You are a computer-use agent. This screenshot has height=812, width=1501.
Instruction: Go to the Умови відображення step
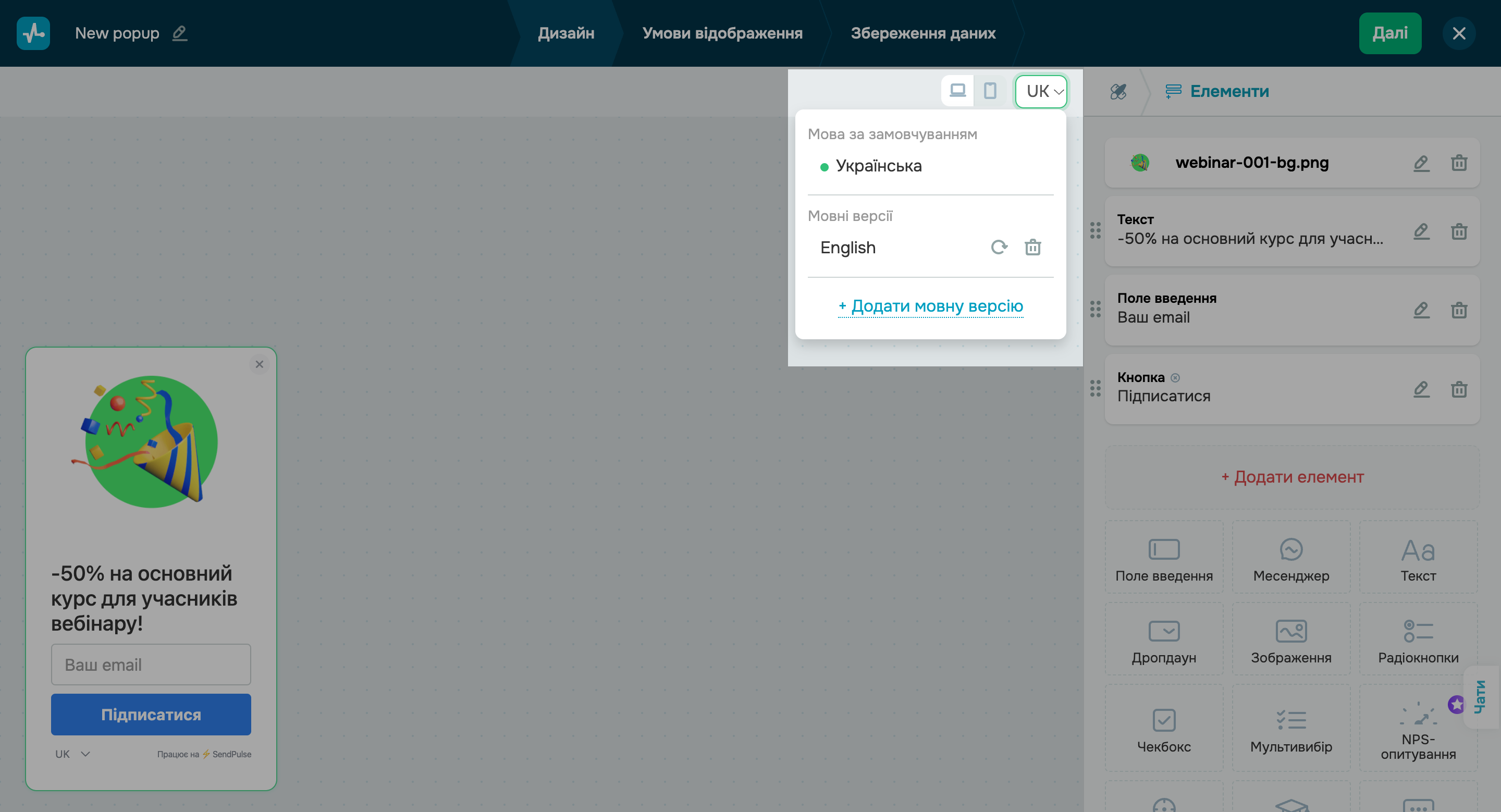[722, 33]
